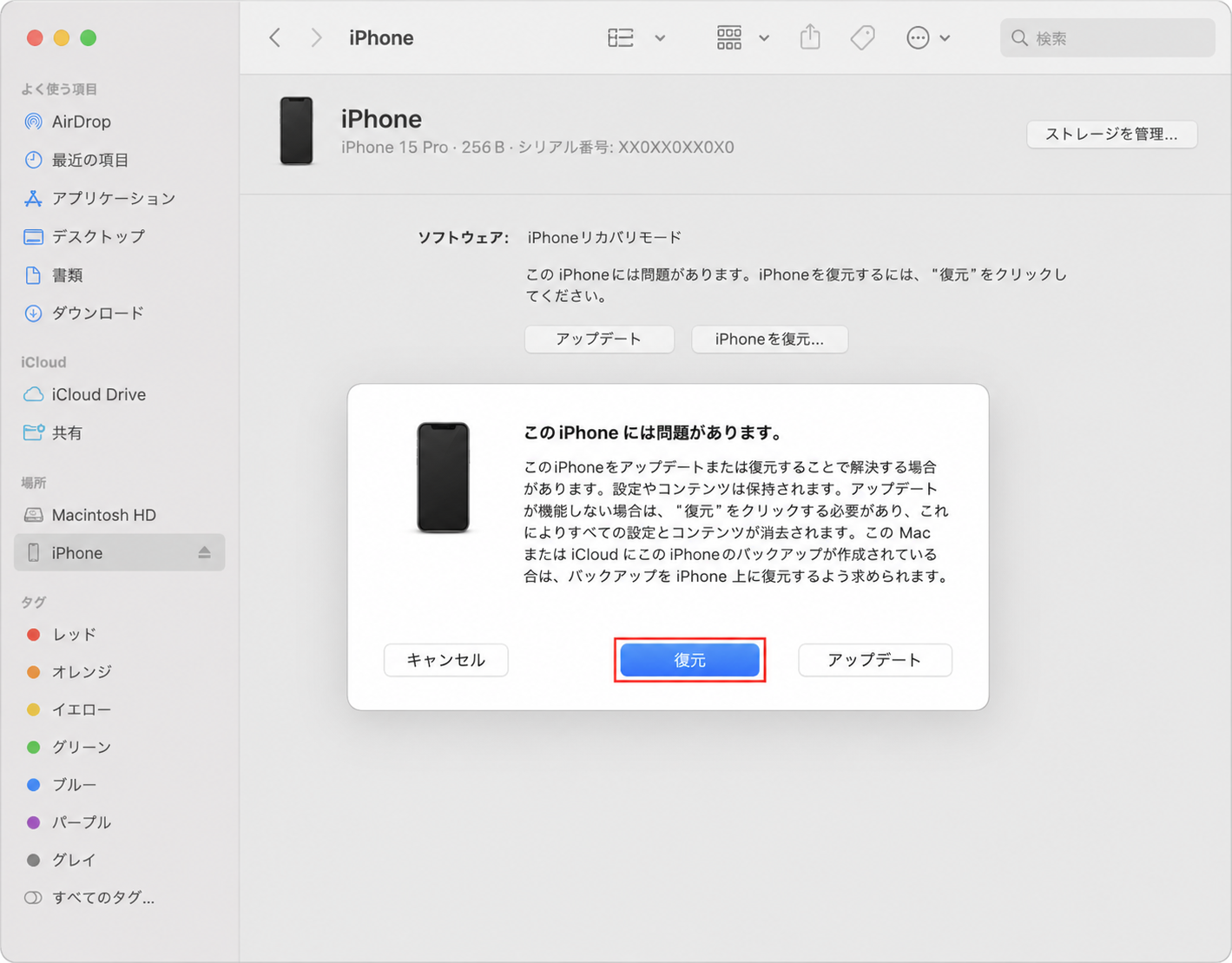Click the iPhone image in the dialog
This screenshot has height=963, width=1232.
coord(443,478)
